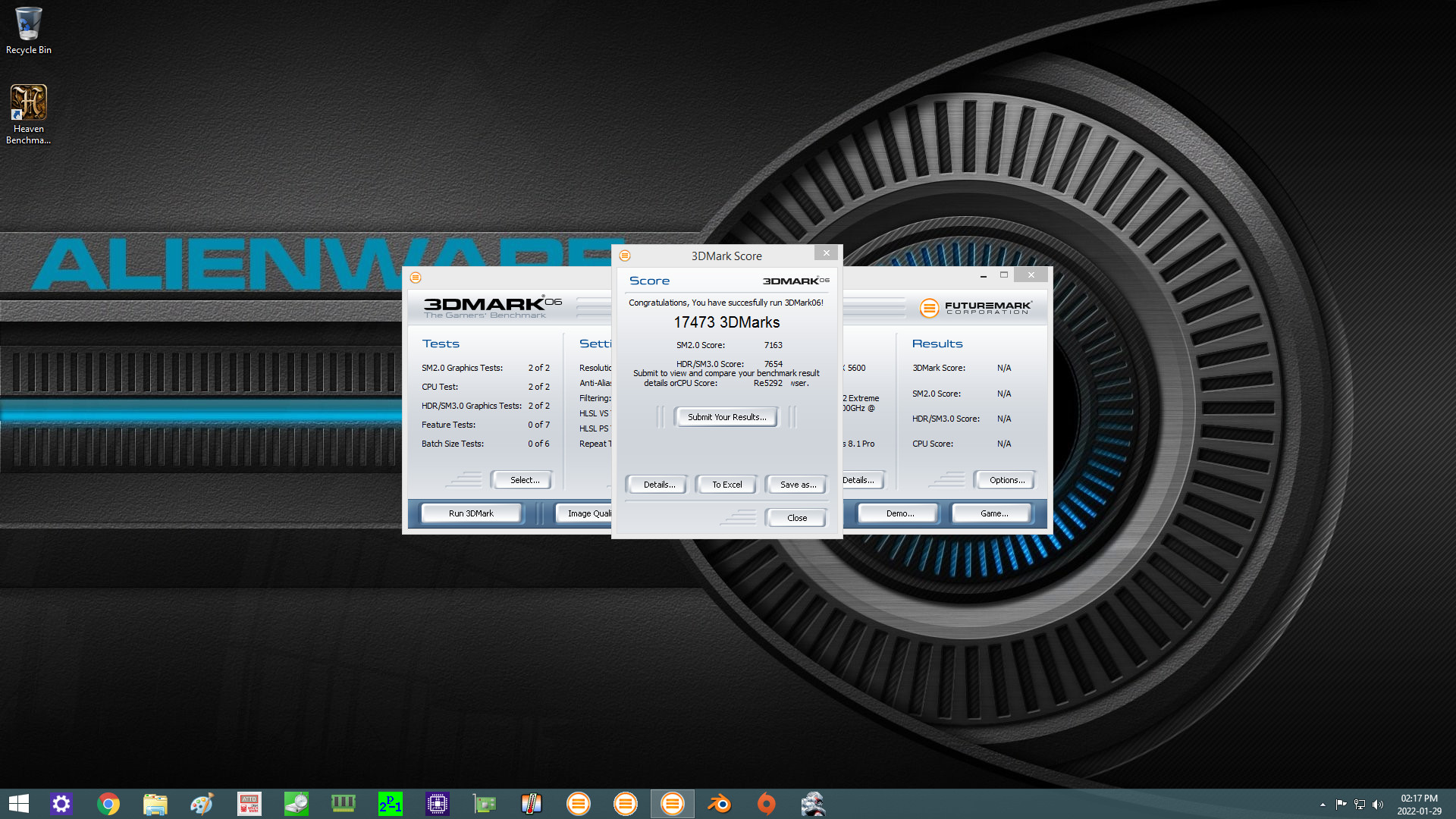Export results with To Excel button

726,485
